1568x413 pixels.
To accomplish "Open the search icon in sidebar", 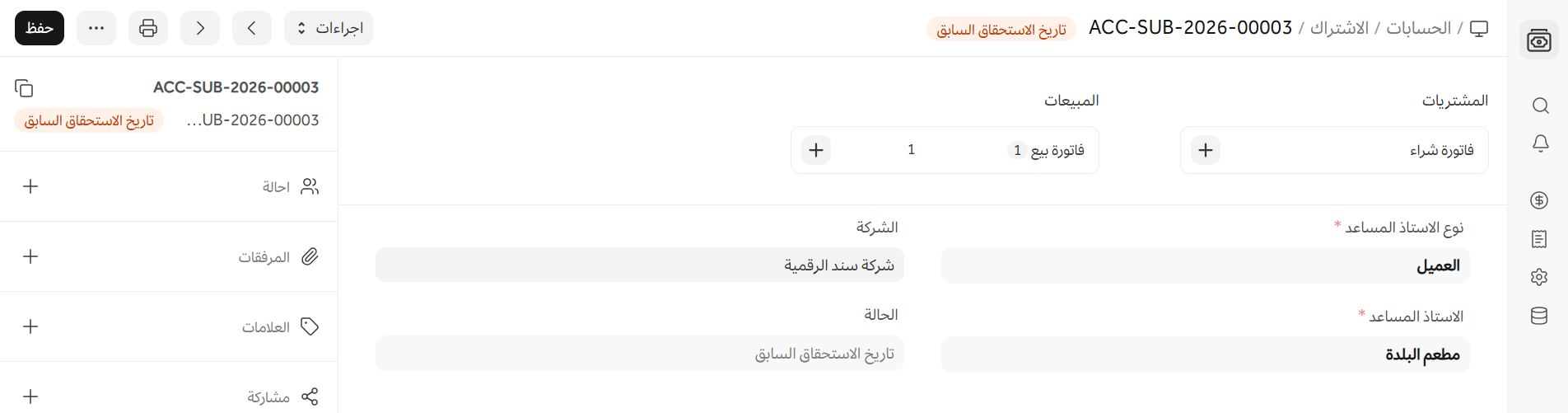I will coord(1540,106).
